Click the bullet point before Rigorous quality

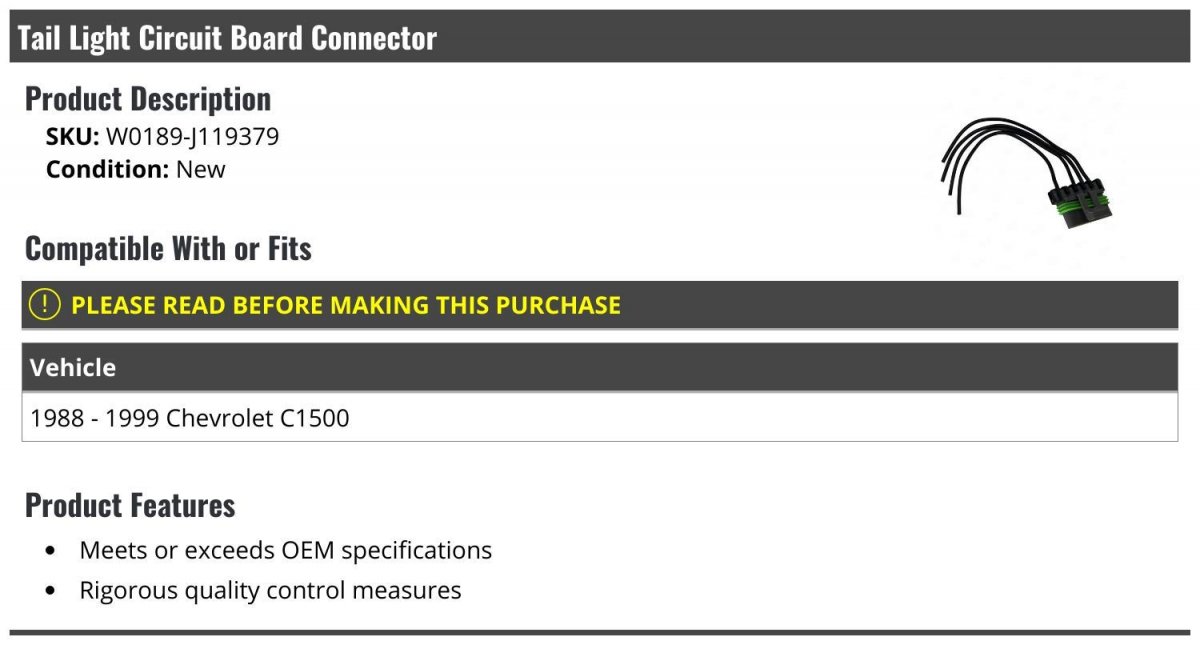coord(51,591)
